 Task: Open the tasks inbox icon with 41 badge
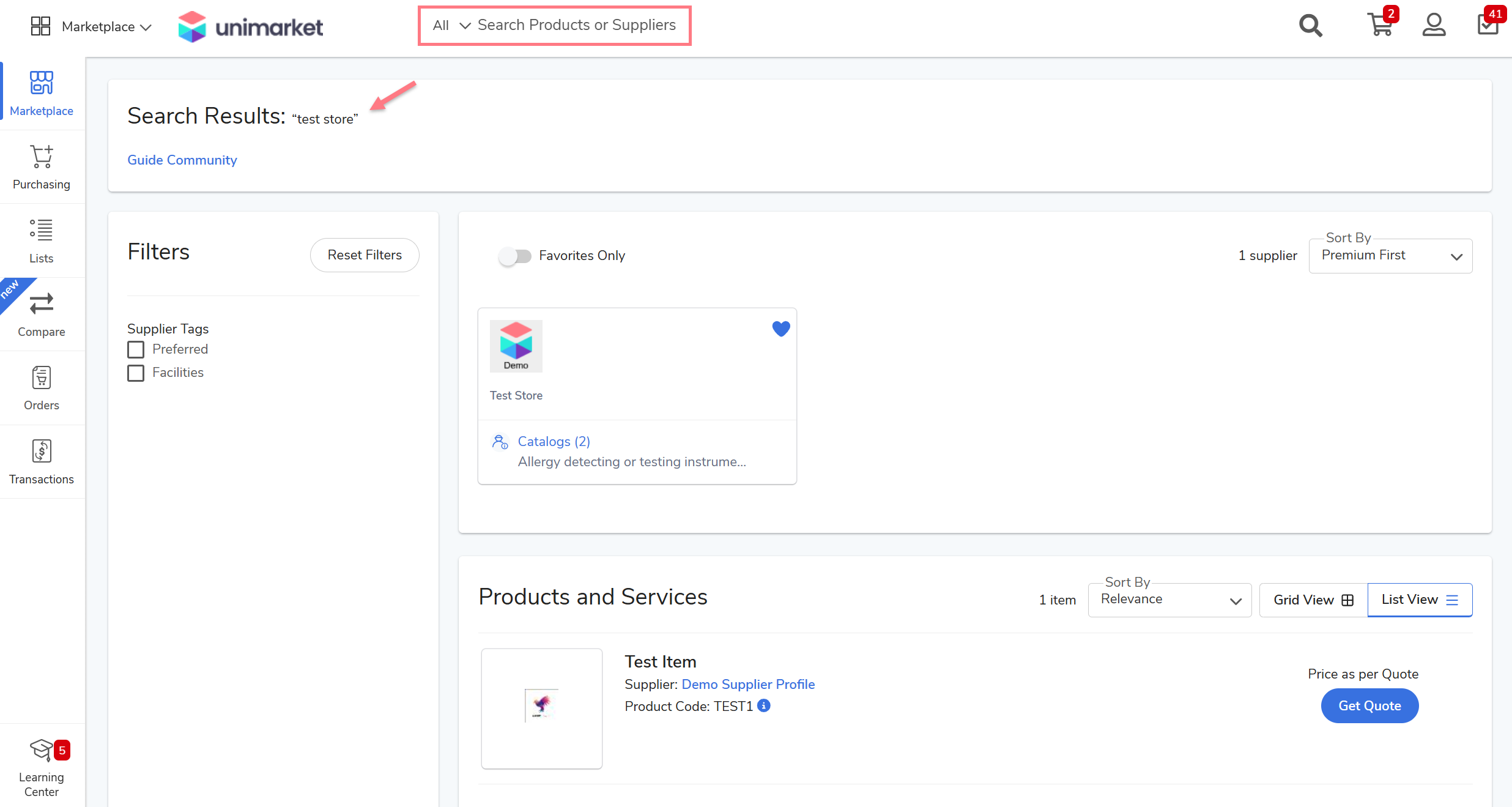coord(1488,24)
